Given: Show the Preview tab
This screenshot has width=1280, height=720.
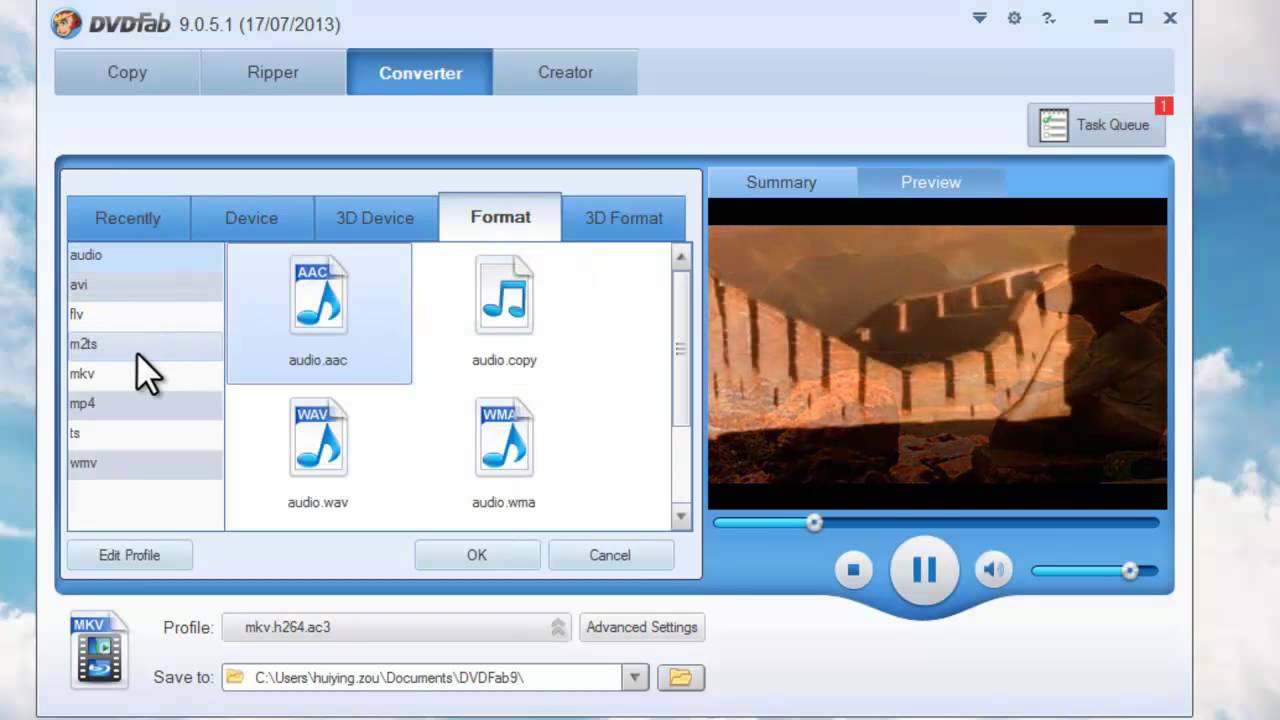Looking at the screenshot, I should pyautogui.click(x=931, y=182).
